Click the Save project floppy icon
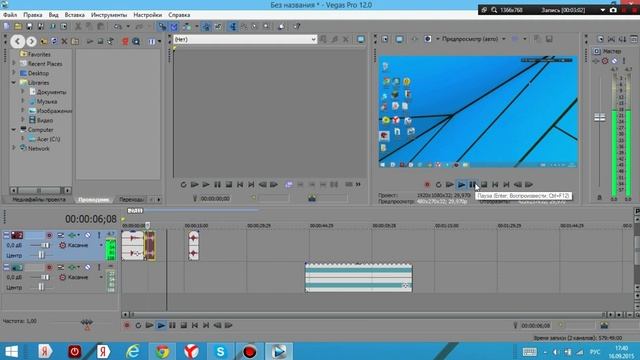 [29, 27]
